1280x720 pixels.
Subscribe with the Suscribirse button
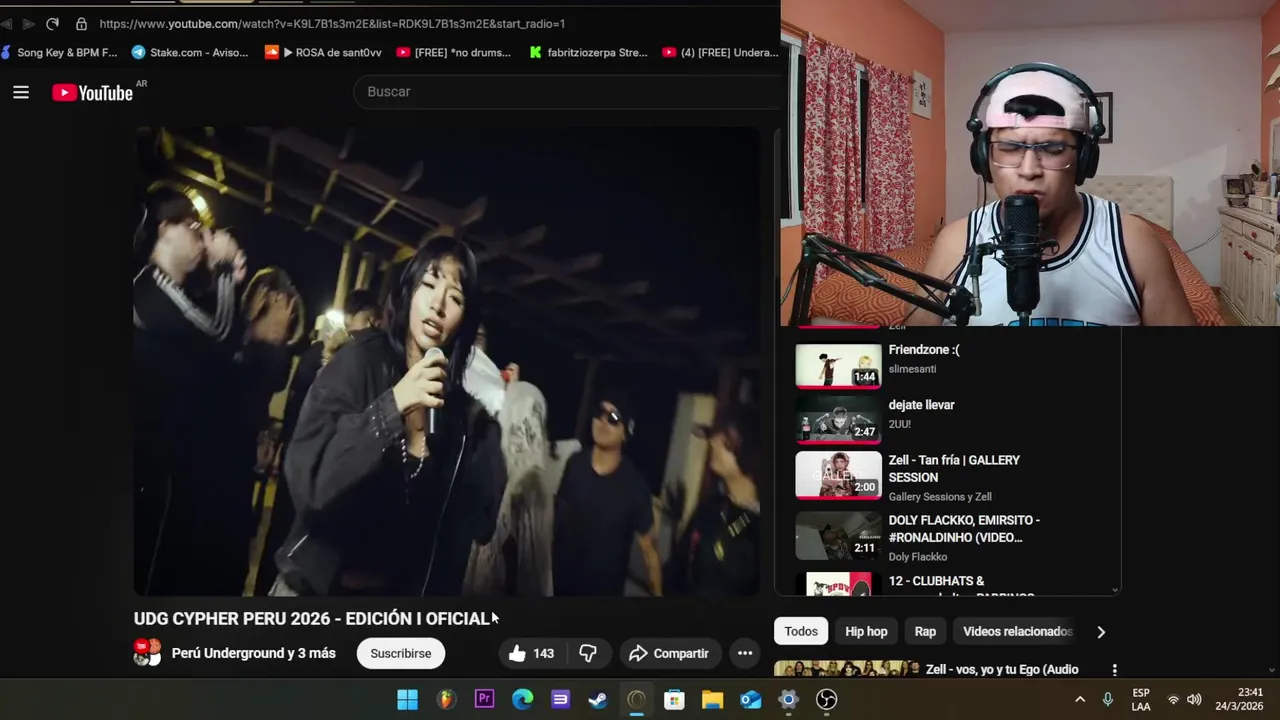[401, 653]
